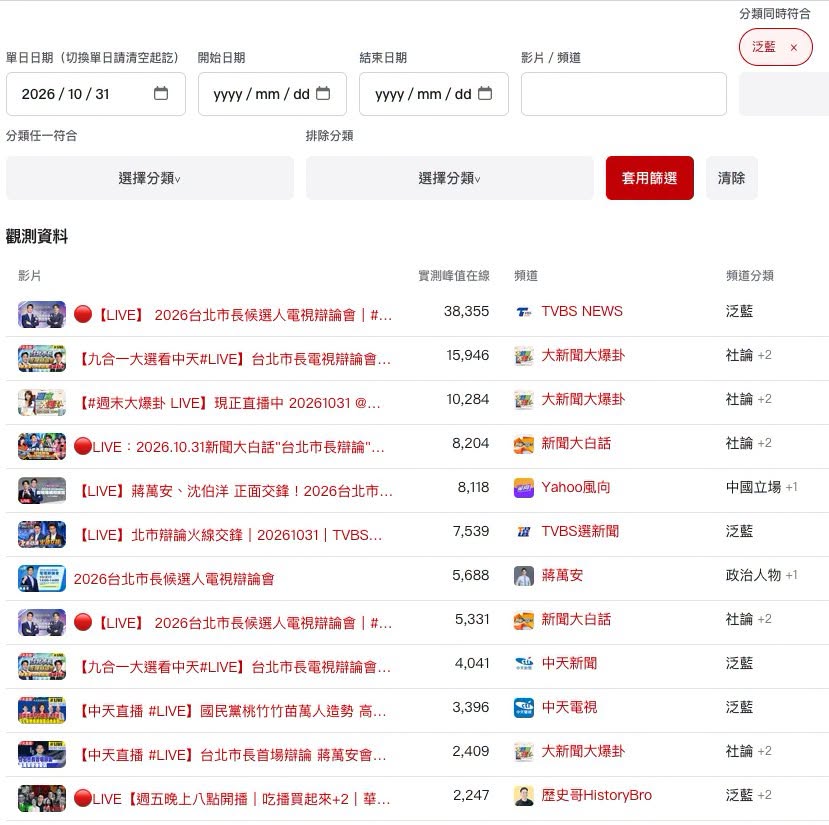Click the 泛藍 category in 中天電視 row
This screenshot has width=829, height=825.
coord(739,707)
